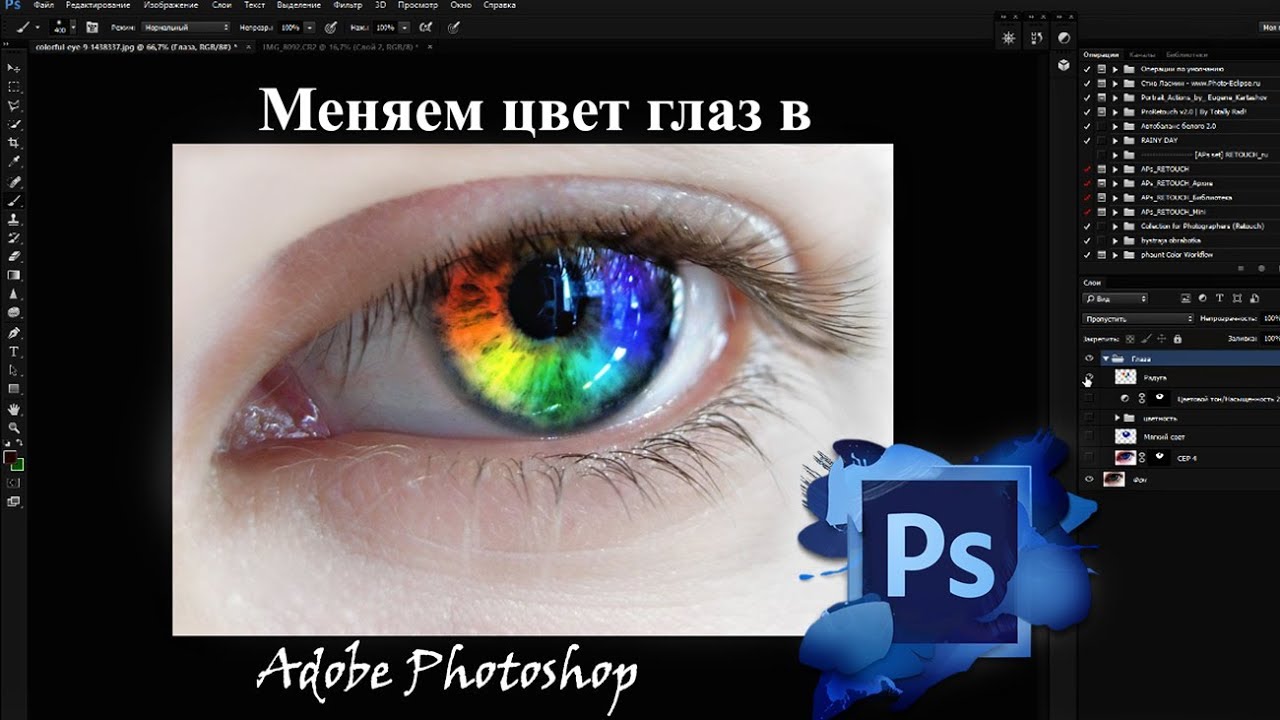Select the Hand tool
This screenshot has width=1280, height=720.
point(14,409)
